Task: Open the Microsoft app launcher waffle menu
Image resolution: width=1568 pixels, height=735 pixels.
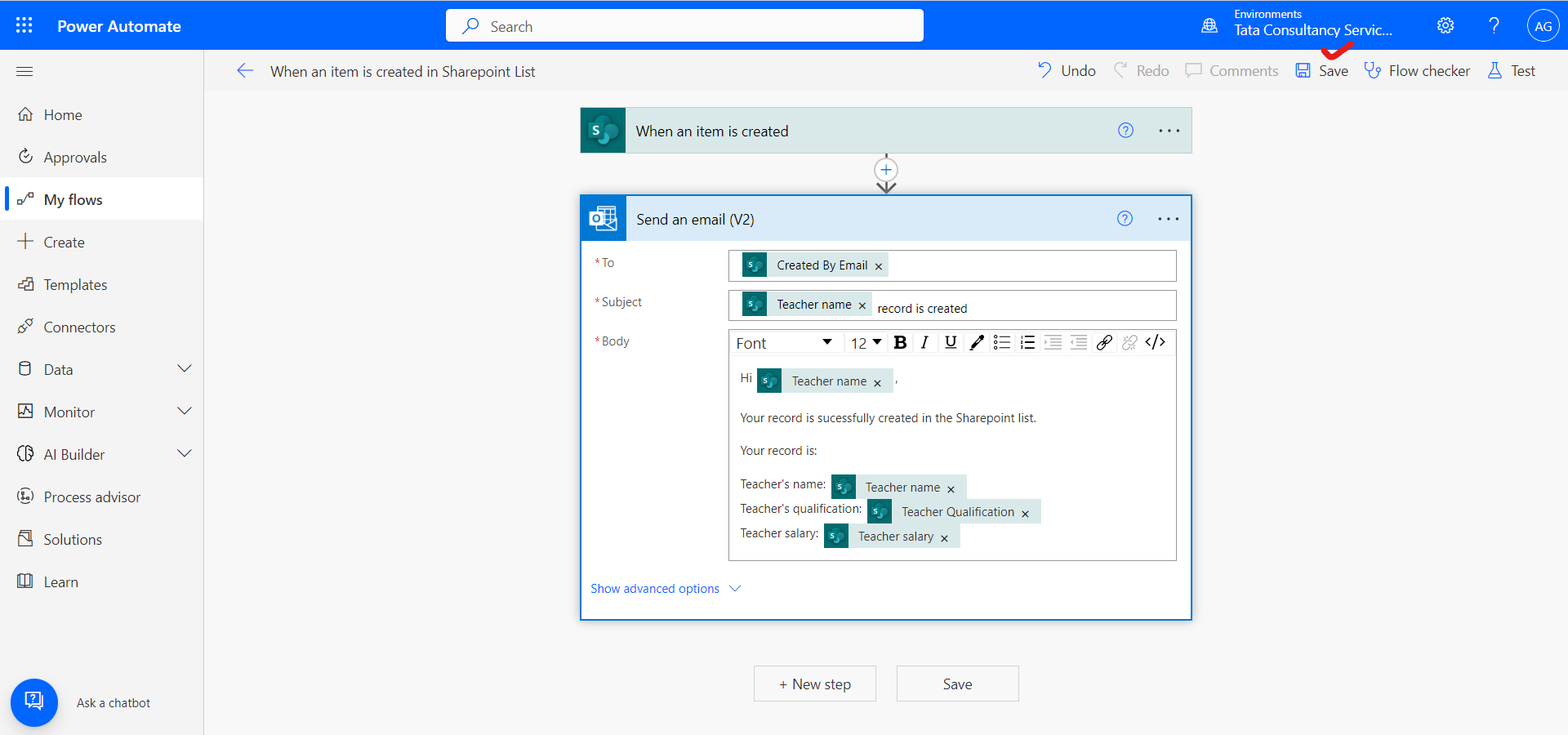Action: [x=24, y=25]
